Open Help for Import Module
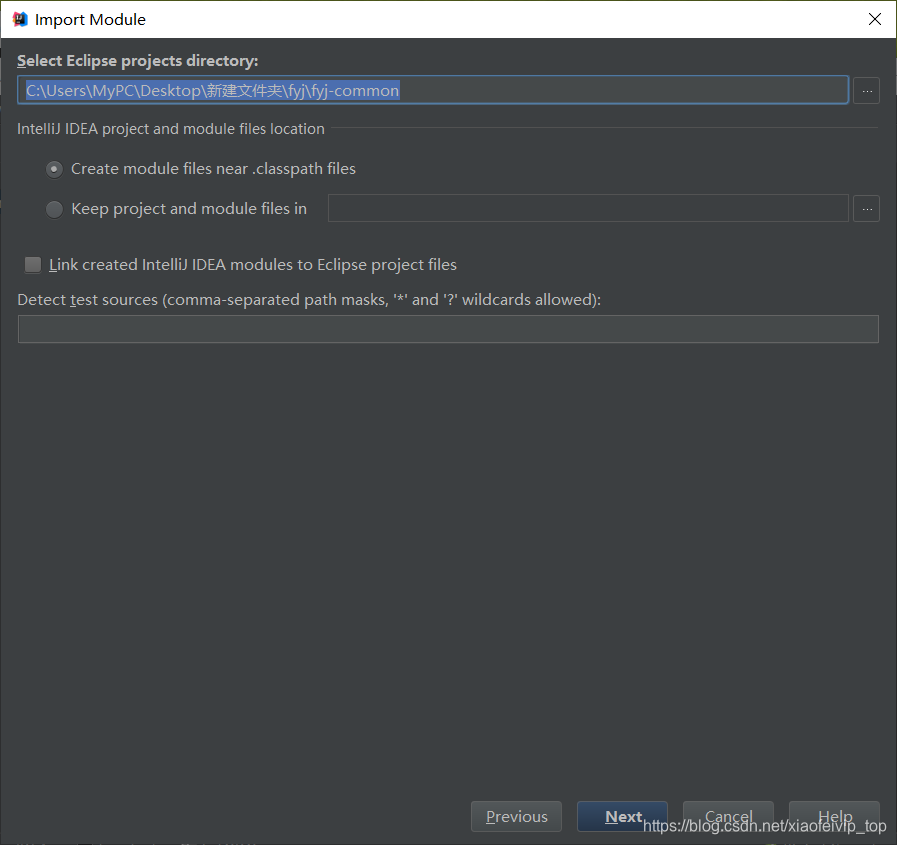 coord(834,816)
